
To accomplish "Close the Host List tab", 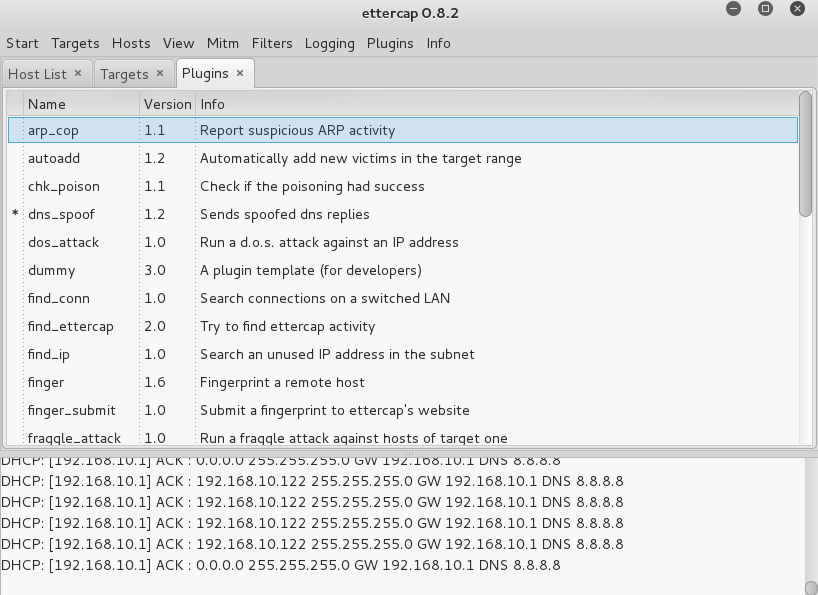I will 78,74.
